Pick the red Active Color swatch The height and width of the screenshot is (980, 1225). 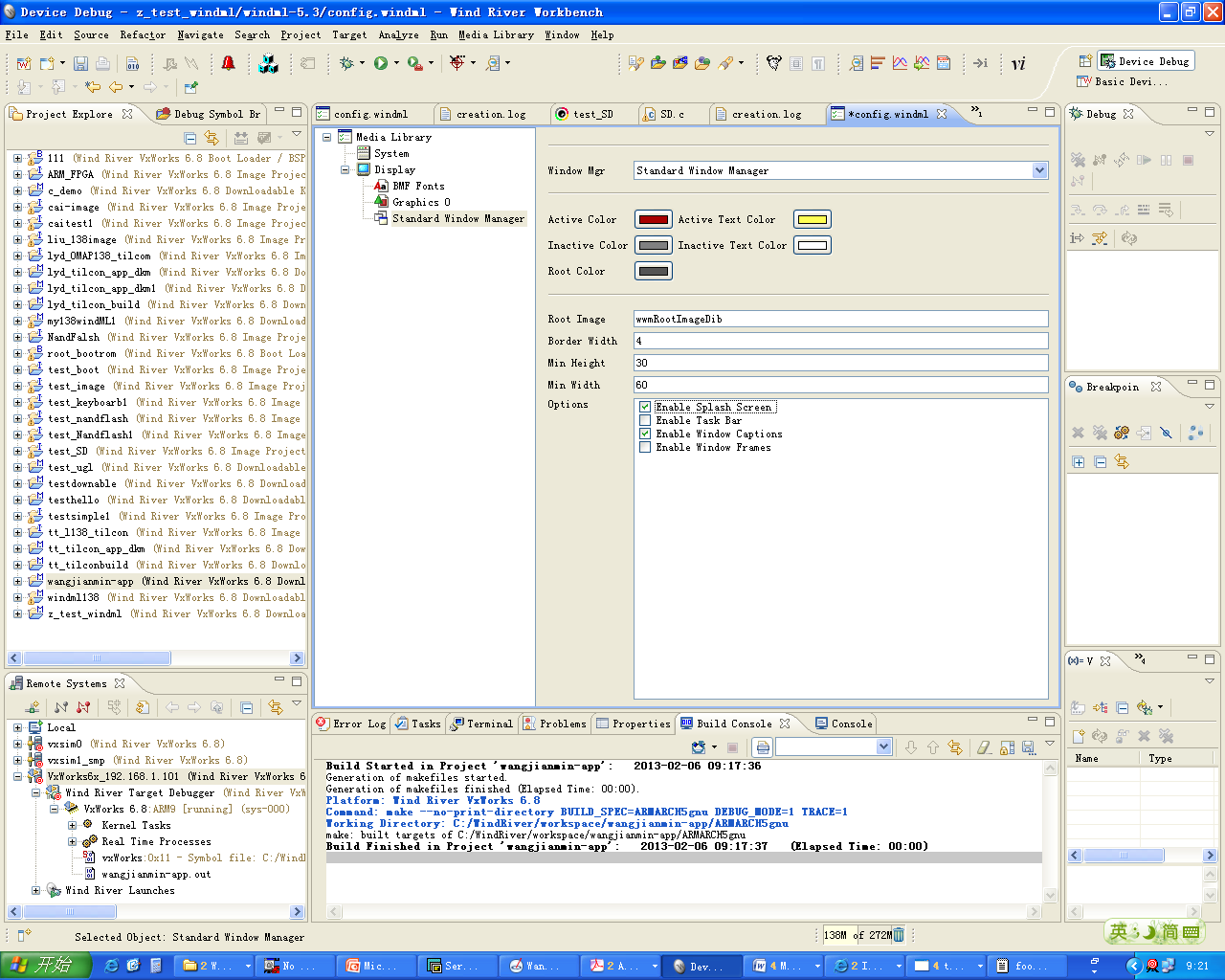[654, 219]
